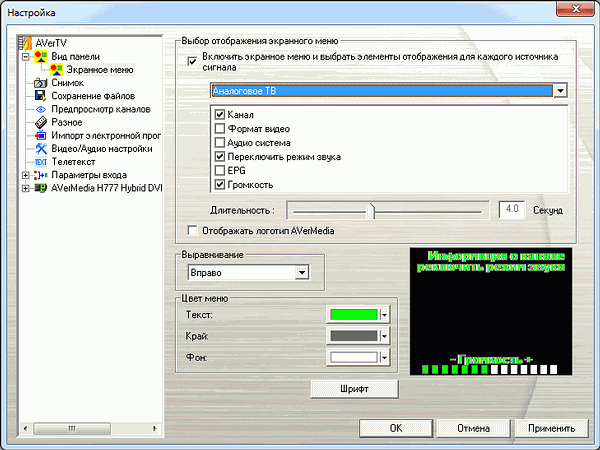Click the Отмена button
The height and width of the screenshot is (450, 600).
[x=473, y=428]
